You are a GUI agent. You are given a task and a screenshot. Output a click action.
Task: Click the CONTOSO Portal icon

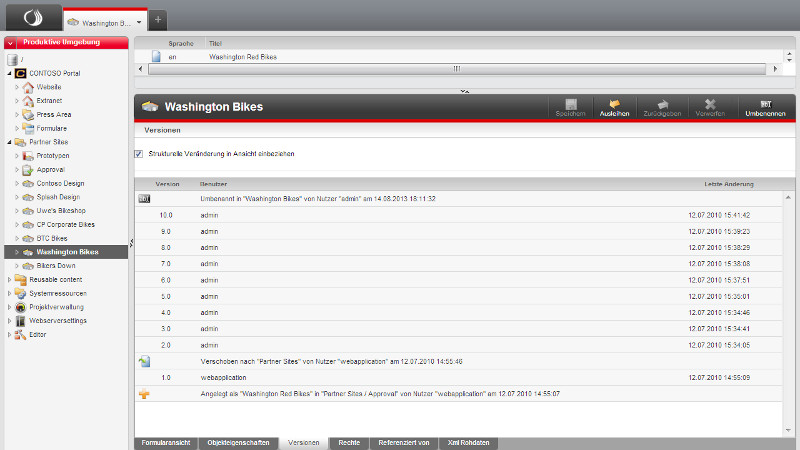tap(21, 74)
